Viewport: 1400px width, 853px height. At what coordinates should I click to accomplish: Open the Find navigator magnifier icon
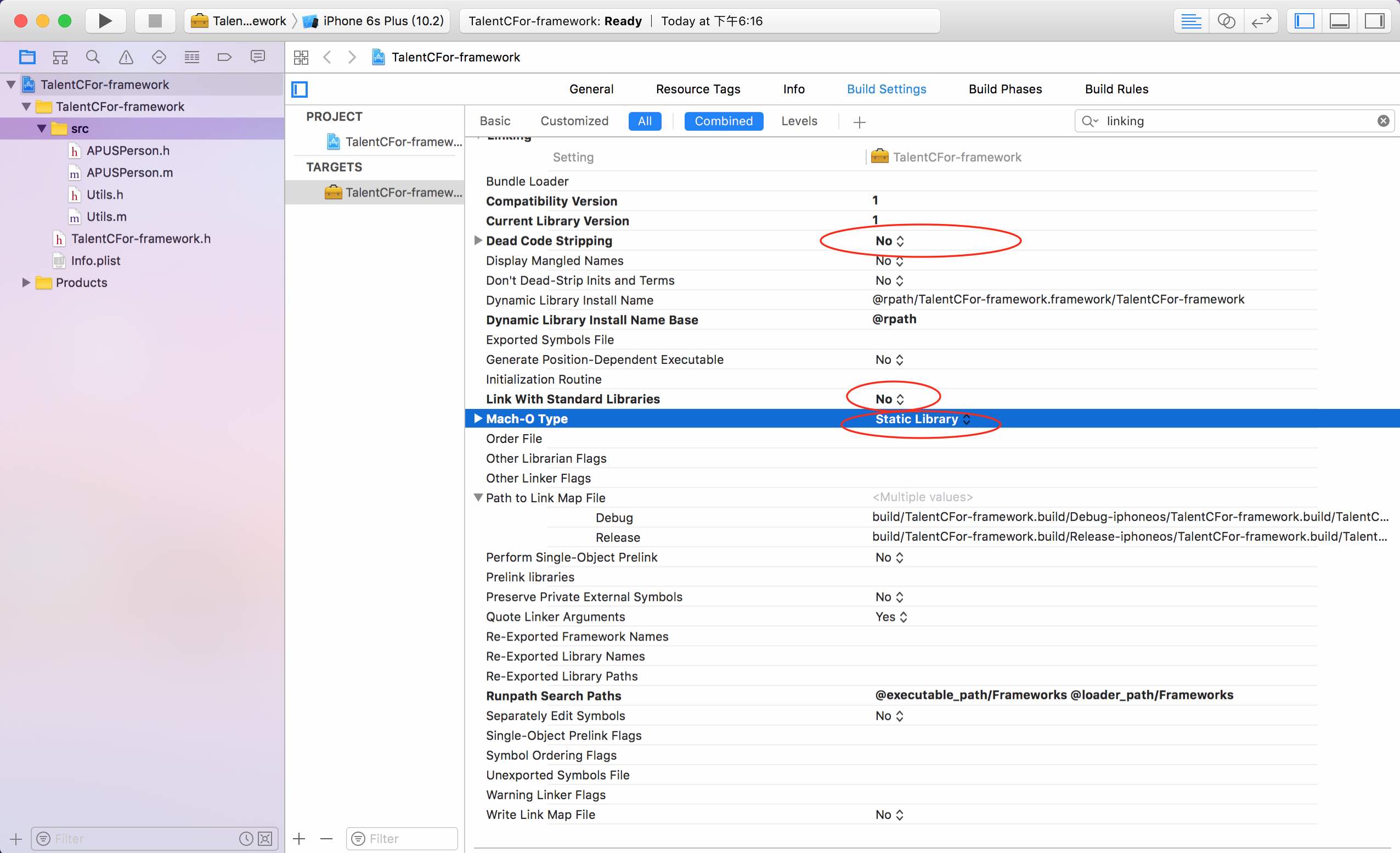coord(93,57)
